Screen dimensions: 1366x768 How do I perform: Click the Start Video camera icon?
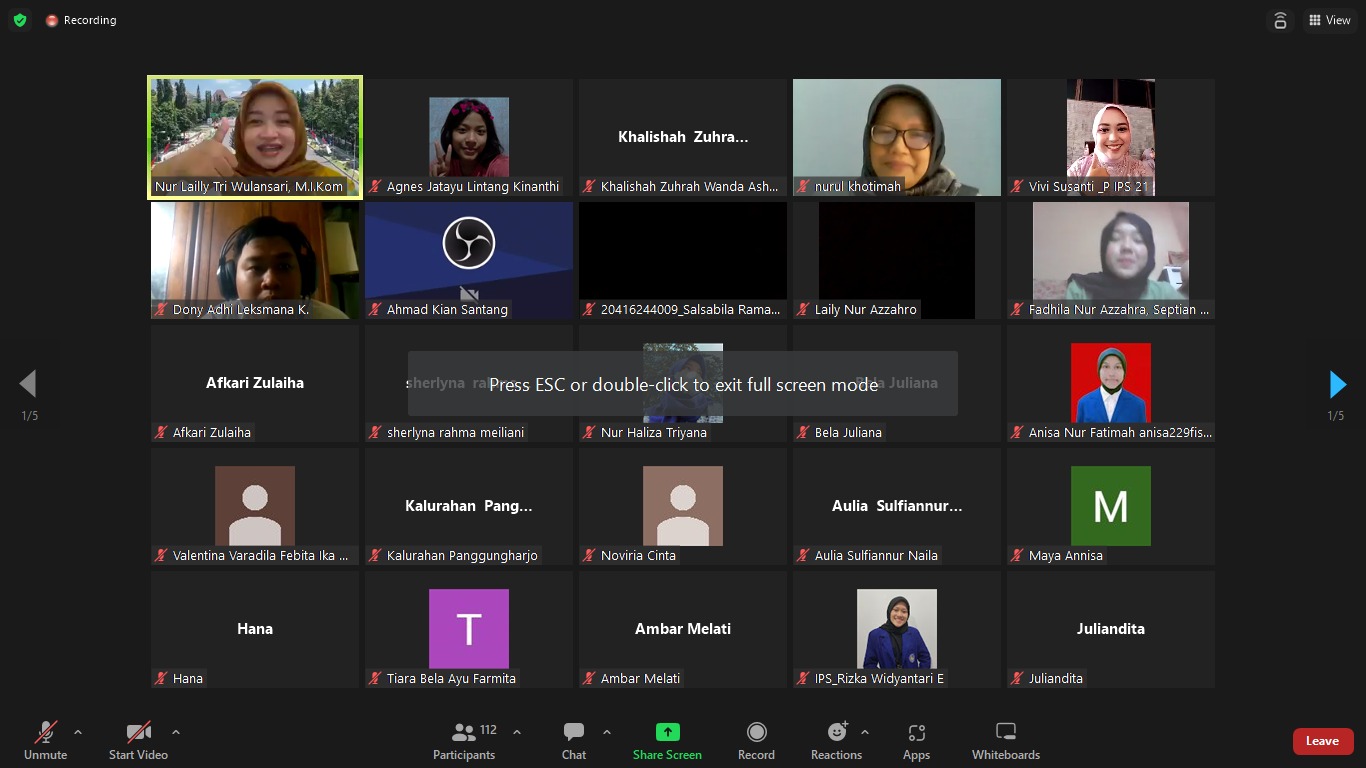click(x=138, y=732)
